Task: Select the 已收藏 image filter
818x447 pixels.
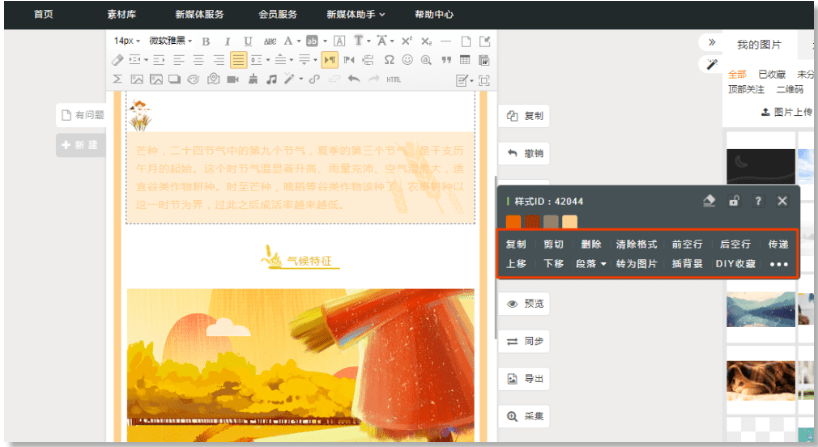Action: tap(772, 75)
